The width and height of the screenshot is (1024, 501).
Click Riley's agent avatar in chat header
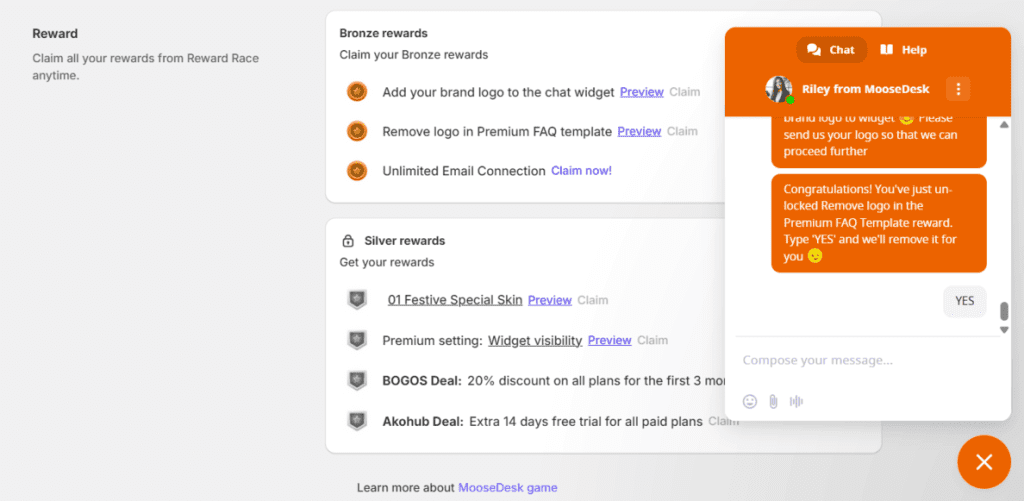pos(779,89)
